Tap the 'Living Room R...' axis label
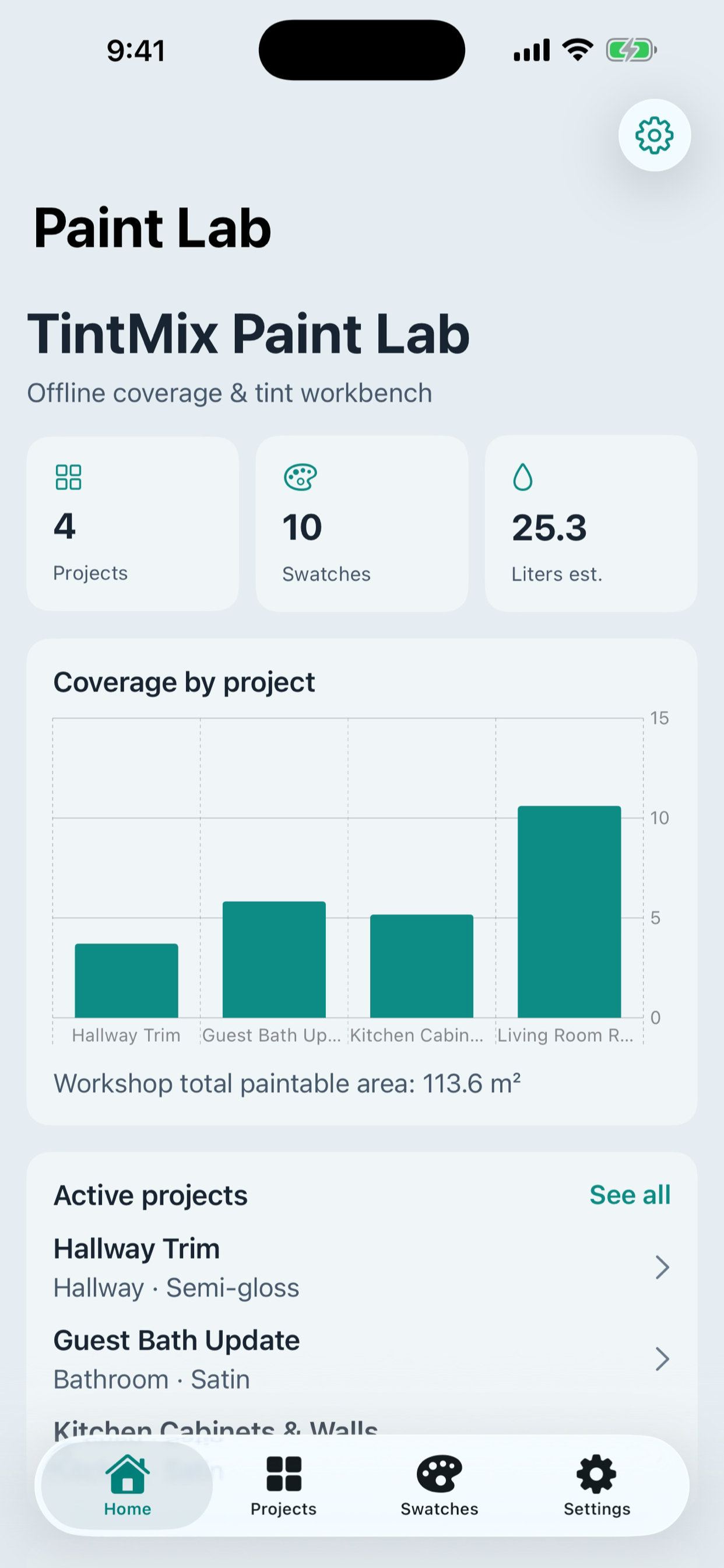Screen dimensions: 724x1568 tap(565, 1035)
